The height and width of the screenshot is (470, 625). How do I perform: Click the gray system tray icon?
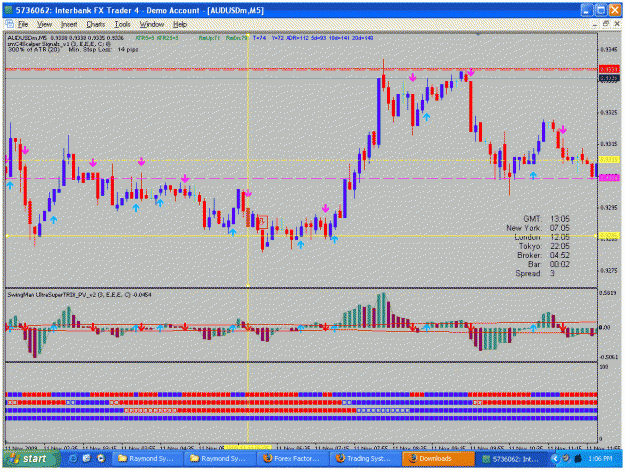click(566, 459)
